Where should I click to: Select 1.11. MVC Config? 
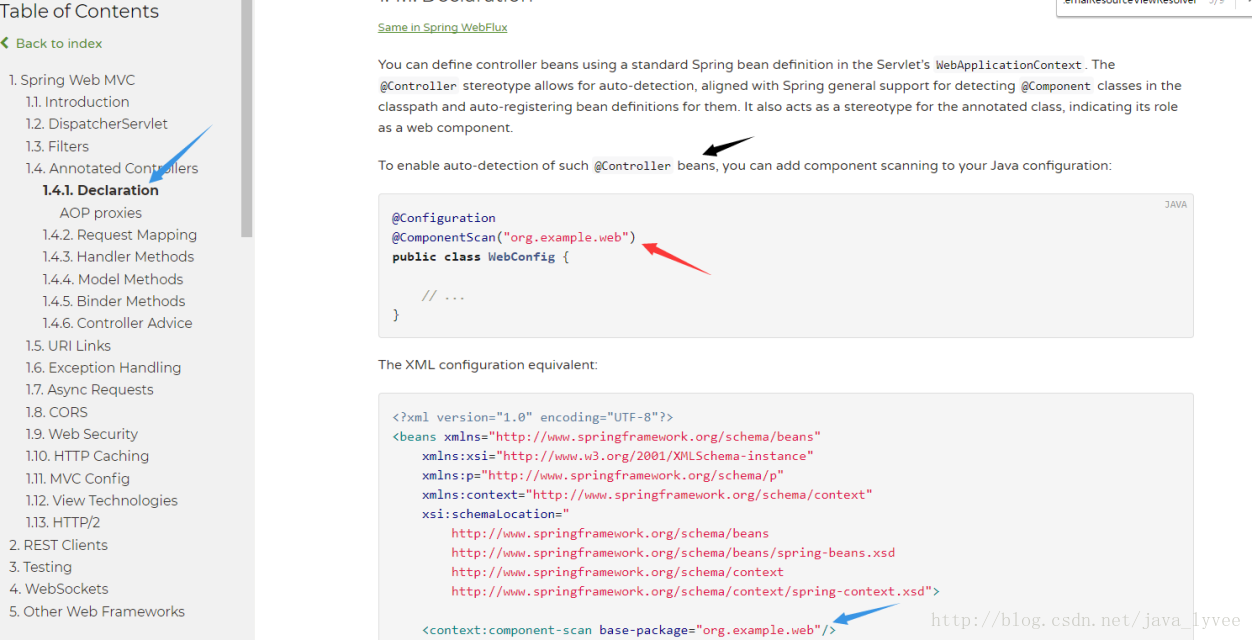coord(78,478)
